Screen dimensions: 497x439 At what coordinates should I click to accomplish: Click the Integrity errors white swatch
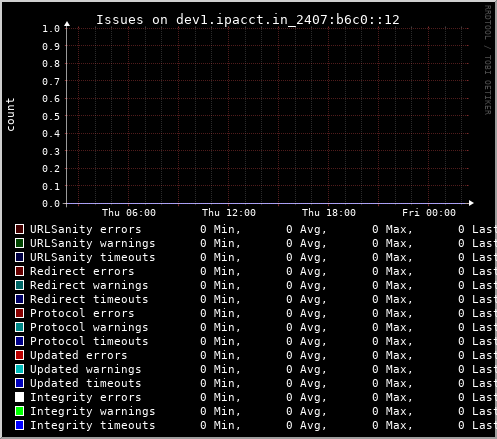click(20, 397)
